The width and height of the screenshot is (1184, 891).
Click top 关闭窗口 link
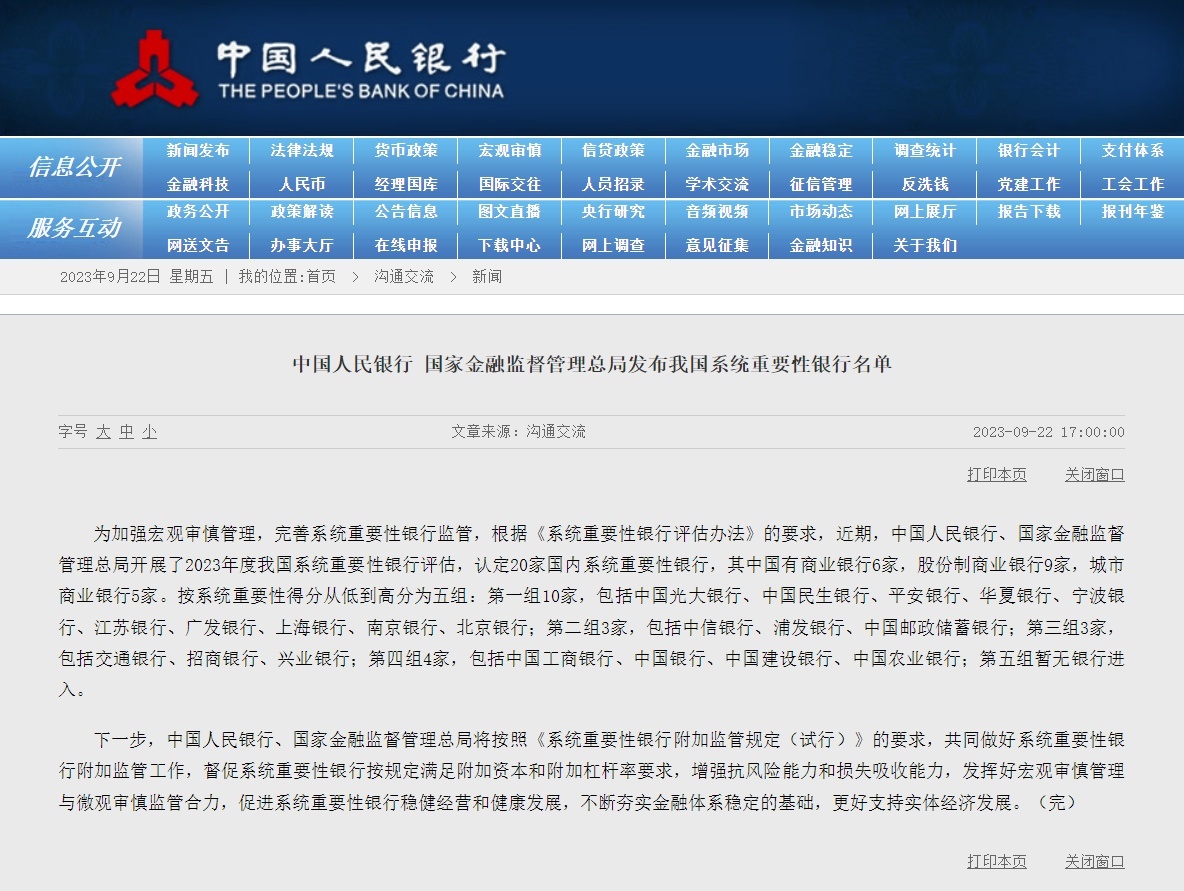coord(1094,475)
